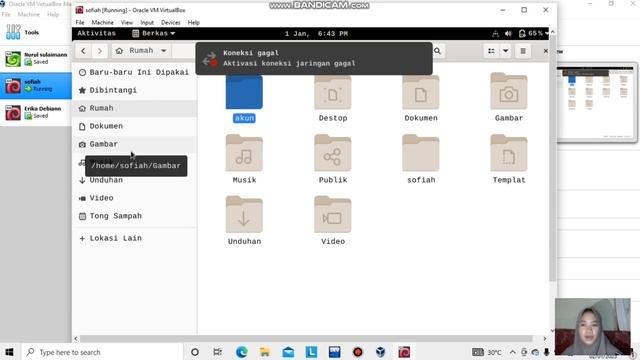
Task: Open the battery 65% system menu
Action: coord(533,33)
